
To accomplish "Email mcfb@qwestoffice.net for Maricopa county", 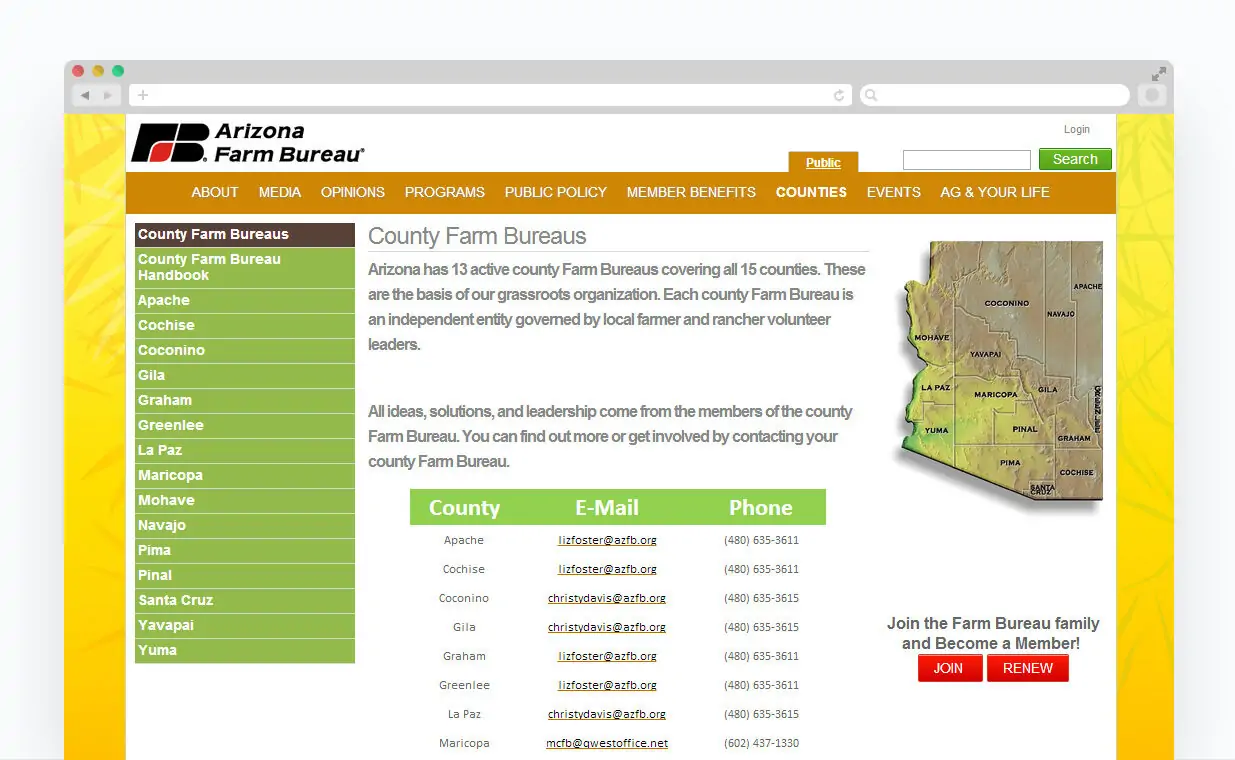I will pos(606,743).
